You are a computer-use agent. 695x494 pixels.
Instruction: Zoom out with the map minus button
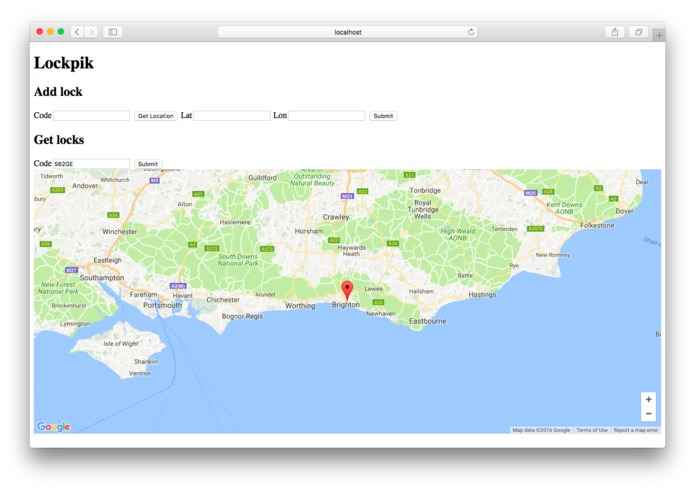[648, 414]
